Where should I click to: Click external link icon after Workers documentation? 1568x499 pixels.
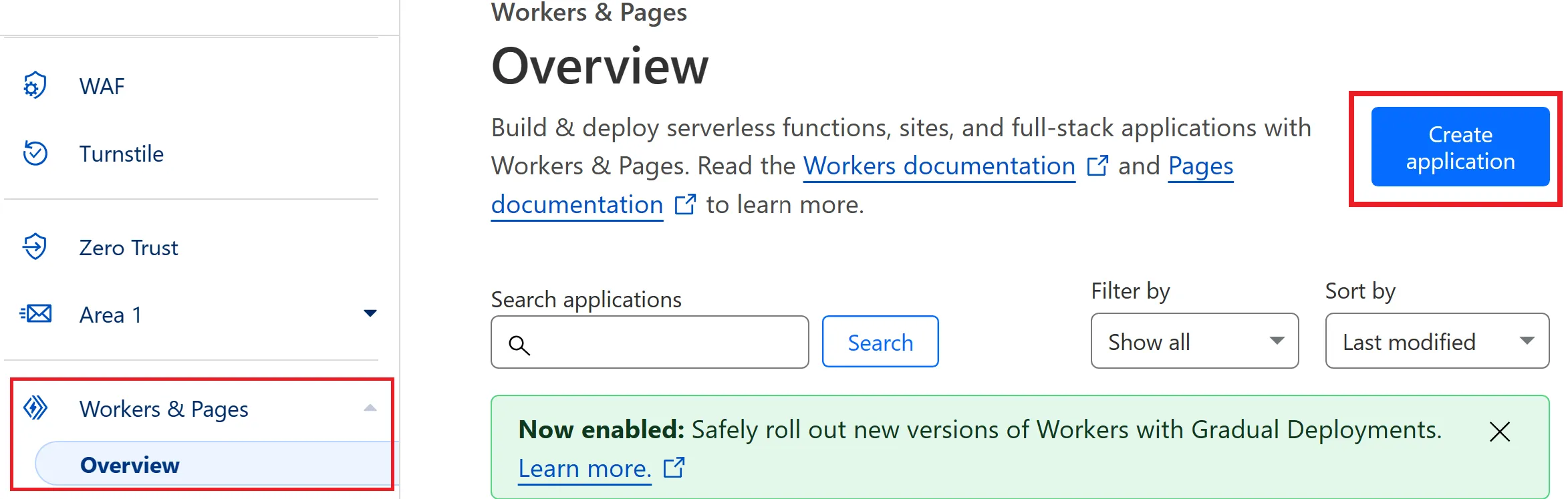pyautogui.click(x=1097, y=166)
